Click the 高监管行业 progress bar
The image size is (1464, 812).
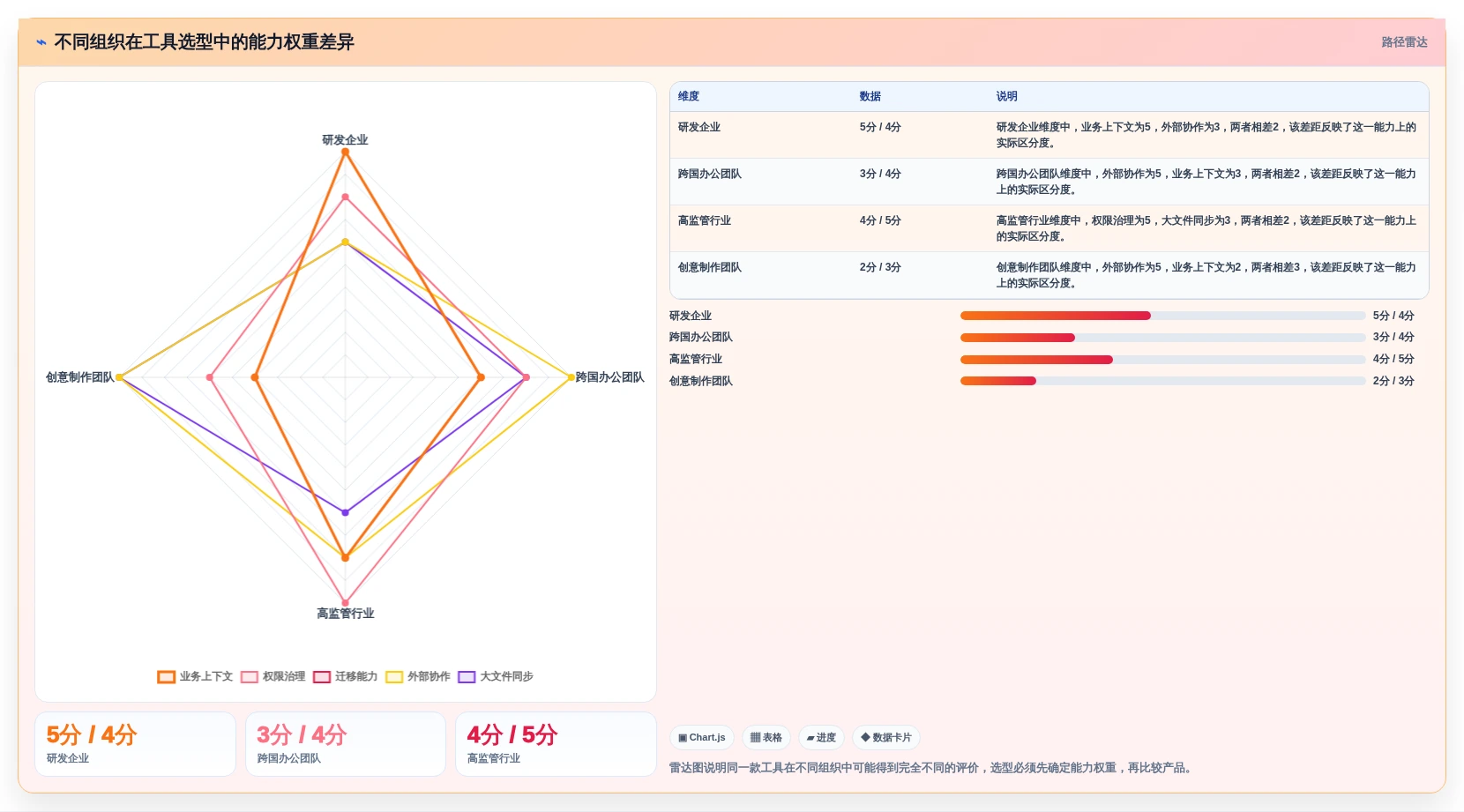coord(1162,360)
